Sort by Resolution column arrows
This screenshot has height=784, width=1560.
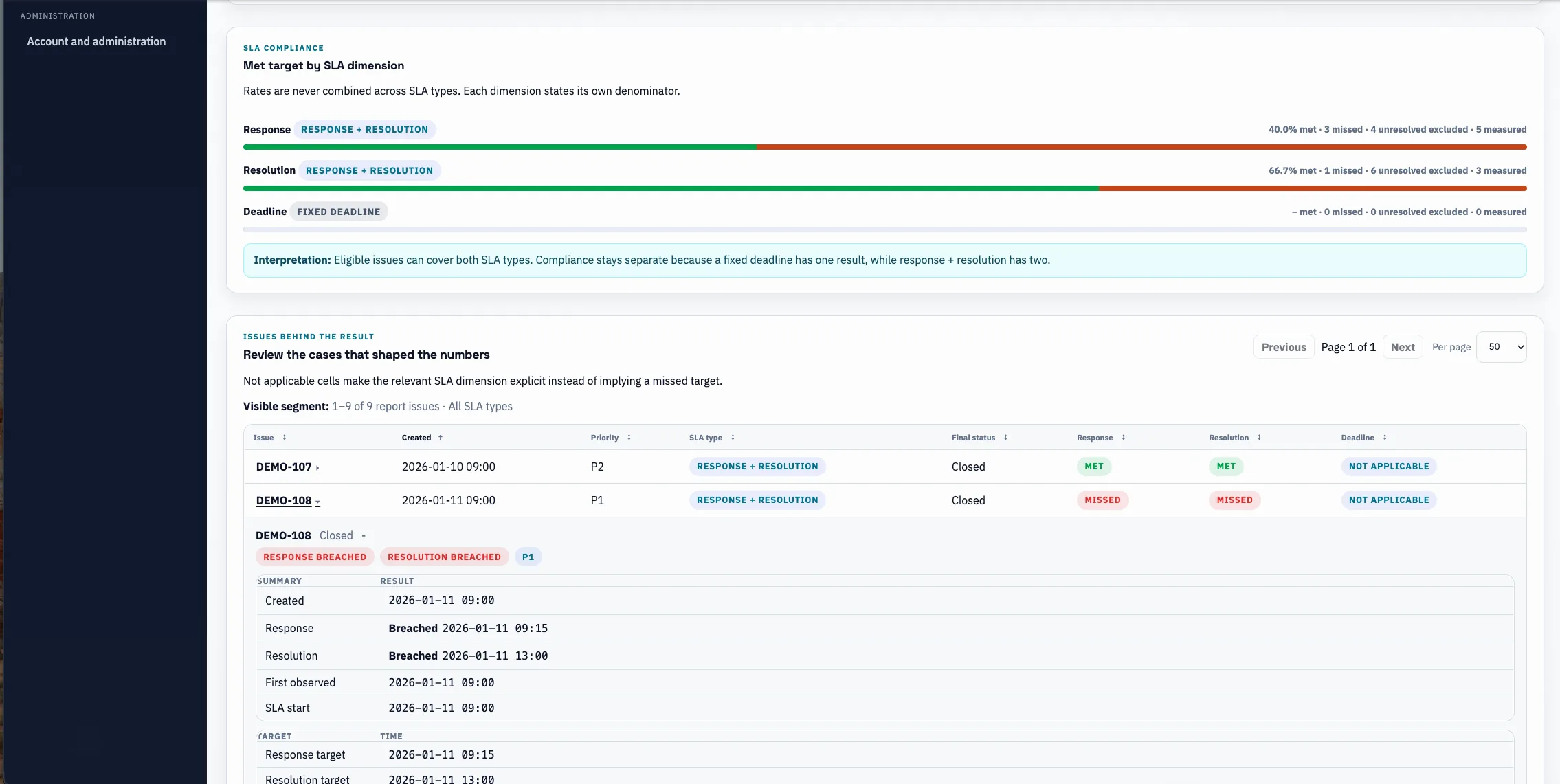pos(1259,438)
